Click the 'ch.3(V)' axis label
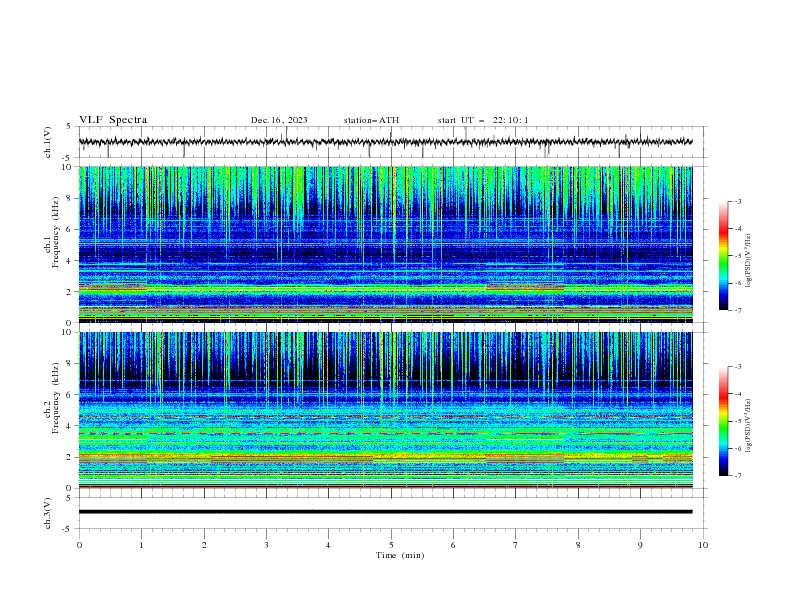Screen dimensions: 792x612 tap(48, 513)
